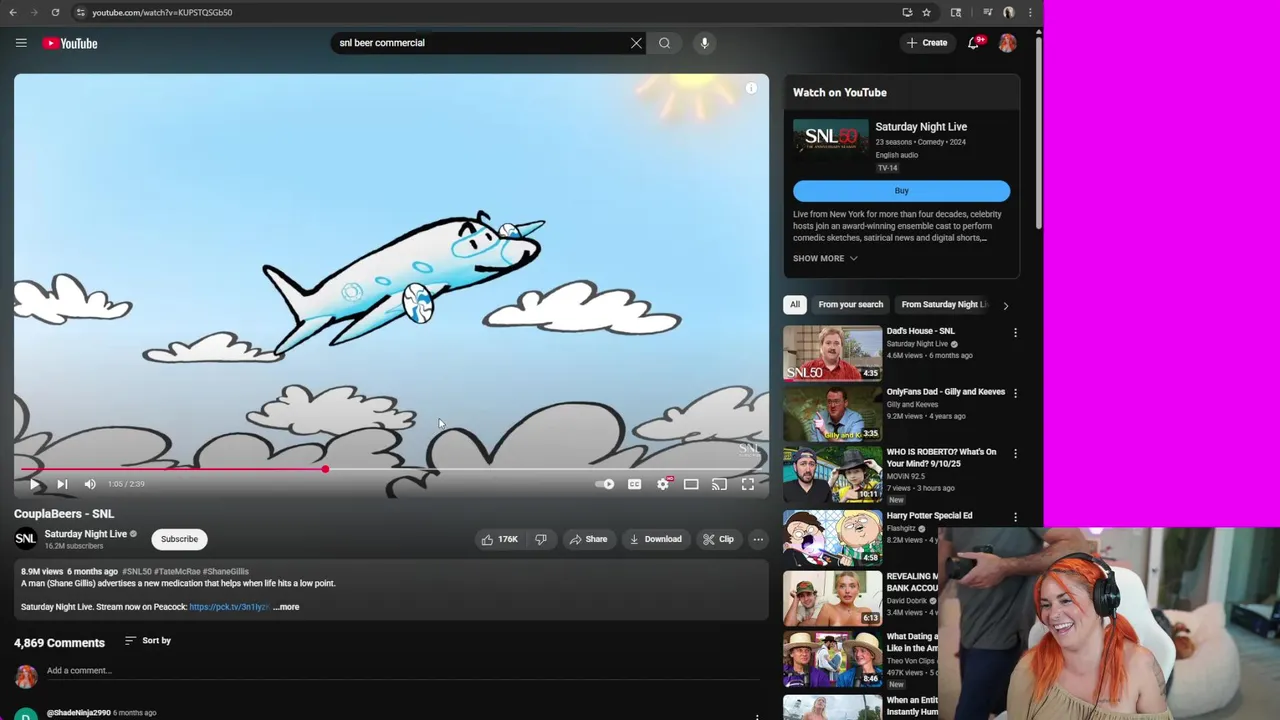The height and width of the screenshot is (720, 1280).
Task: Run search with magnifier icon
Action: pyautogui.click(x=664, y=43)
